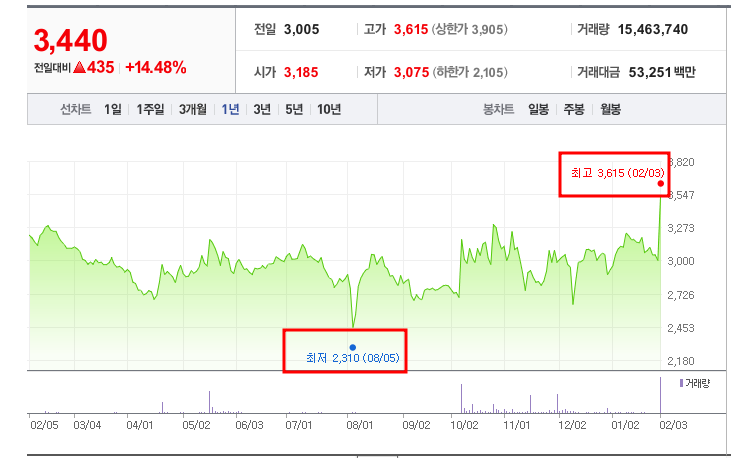The height and width of the screenshot is (458, 731).
Task: Click the 하한가 2,105 text
Action: pyautogui.click(x=470, y=72)
